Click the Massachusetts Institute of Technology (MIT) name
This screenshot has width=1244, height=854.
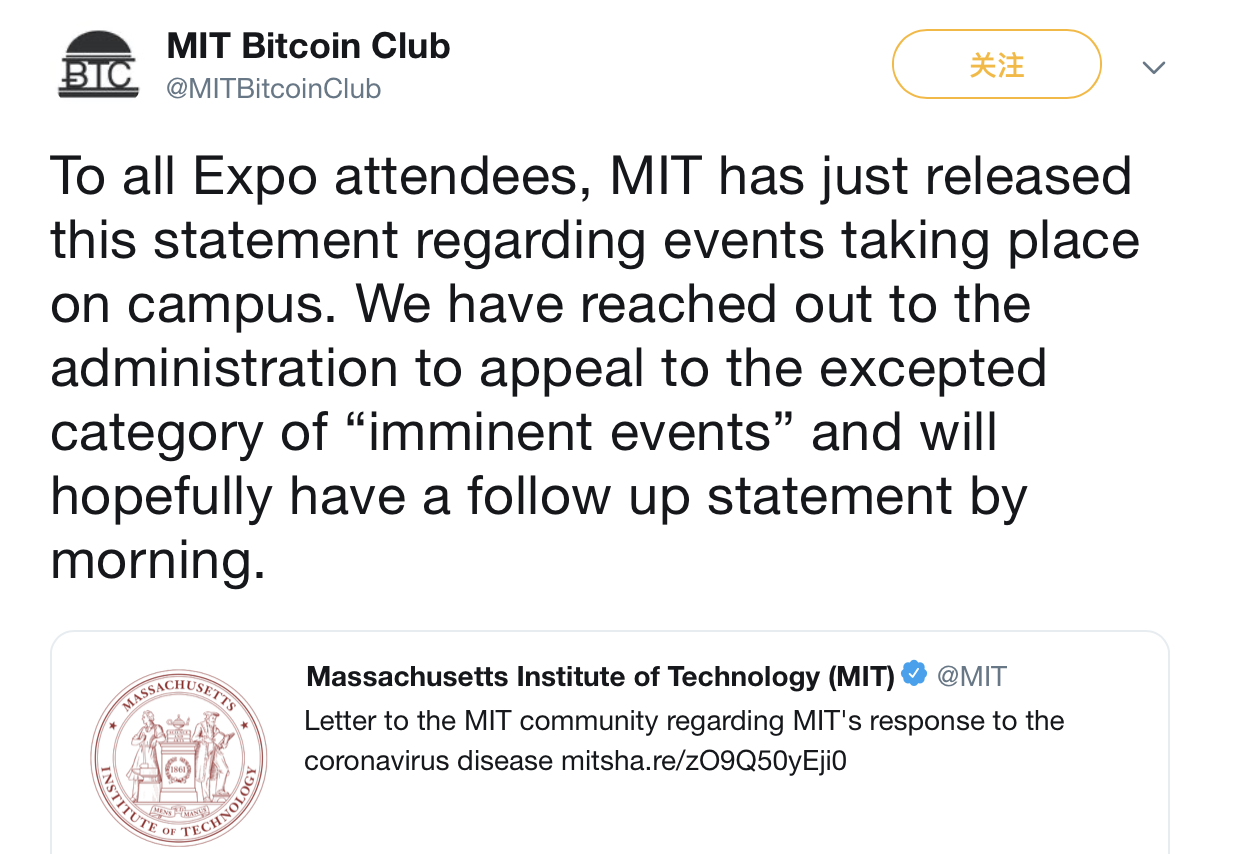pos(600,677)
